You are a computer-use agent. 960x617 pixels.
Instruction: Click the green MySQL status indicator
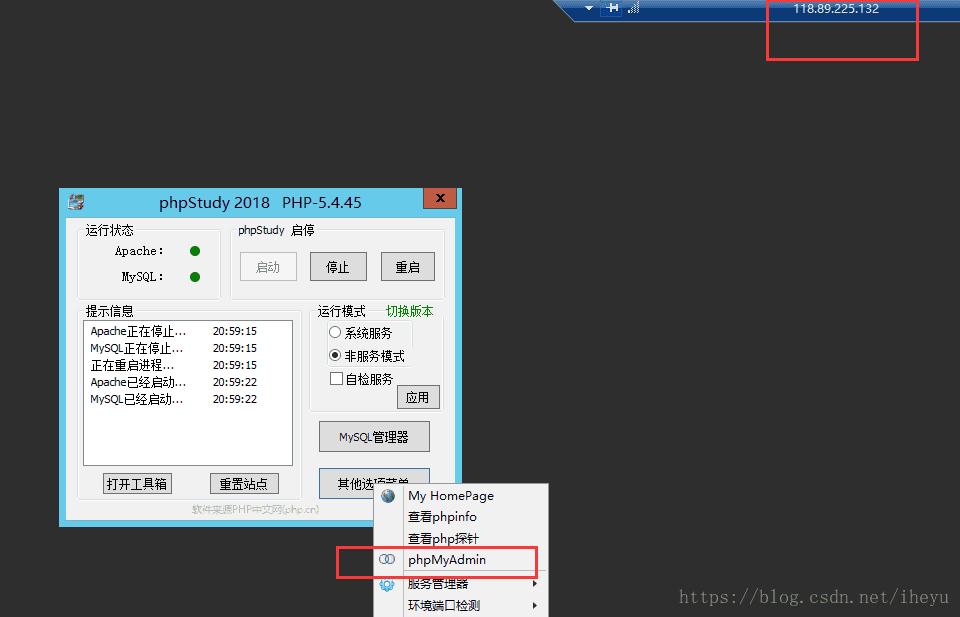[x=195, y=277]
